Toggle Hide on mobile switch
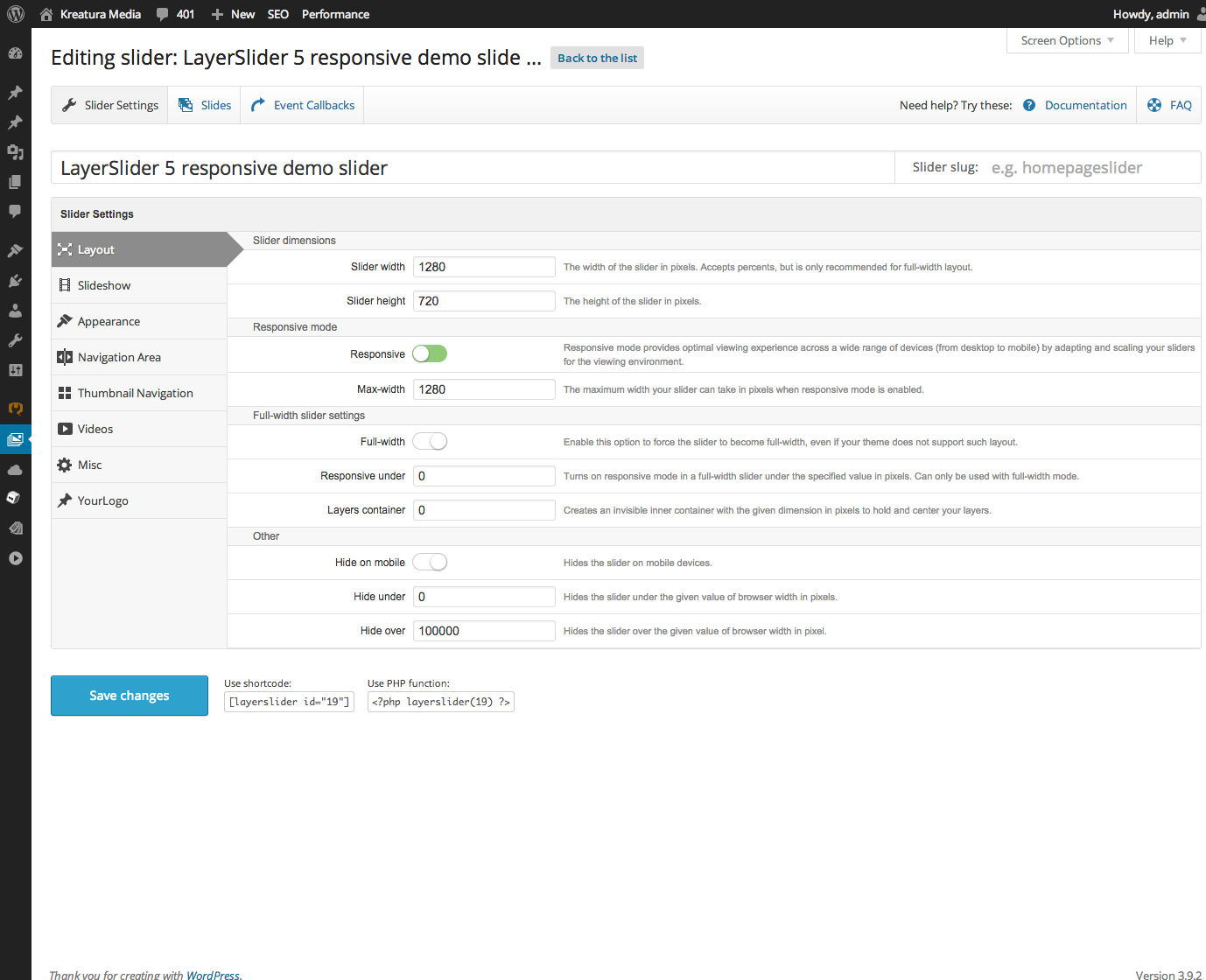This screenshot has height=980, width=1206. 429,561
